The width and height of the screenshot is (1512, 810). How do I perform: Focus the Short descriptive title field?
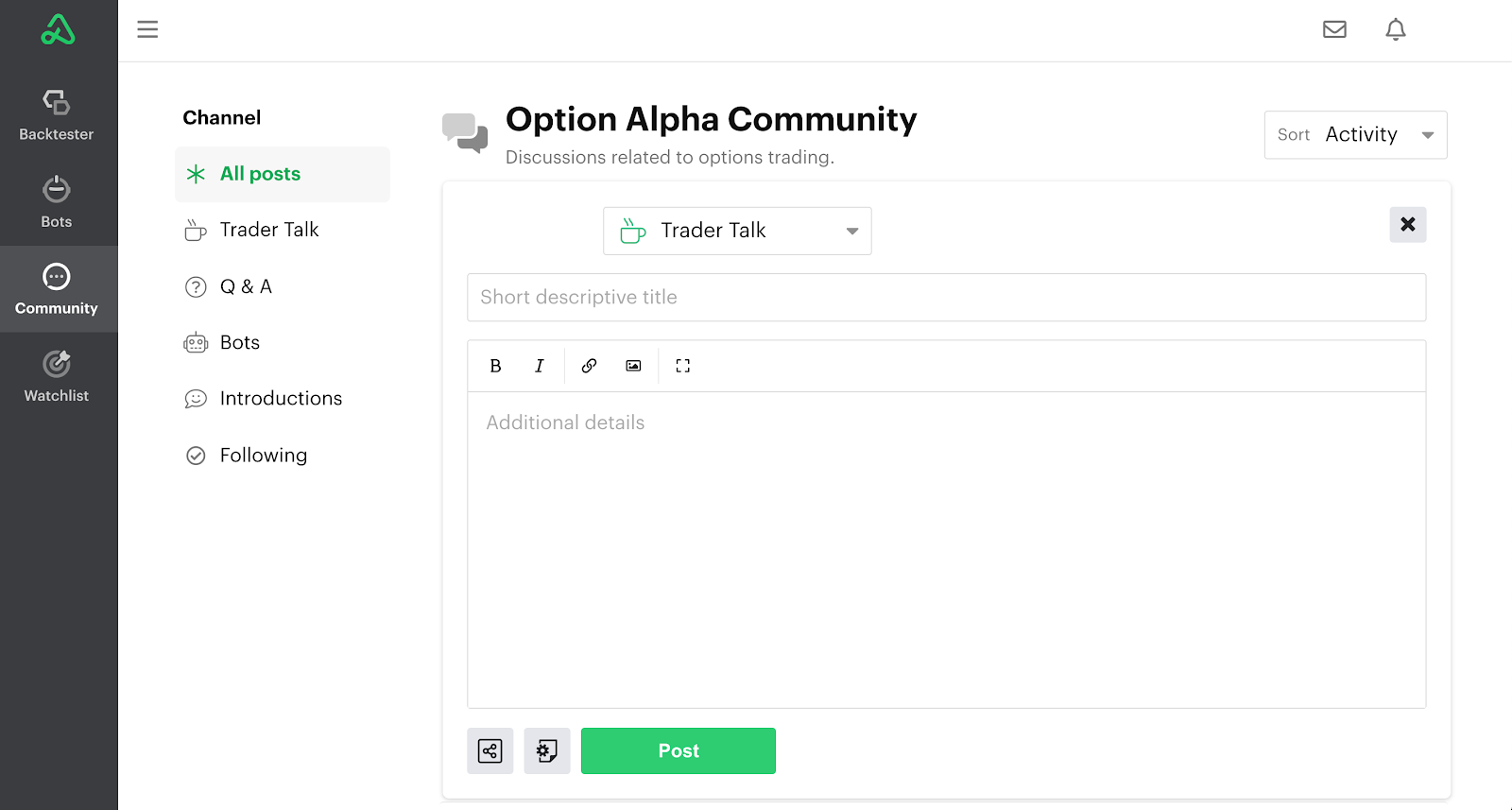pyautogui.click(x=946, y=297)
